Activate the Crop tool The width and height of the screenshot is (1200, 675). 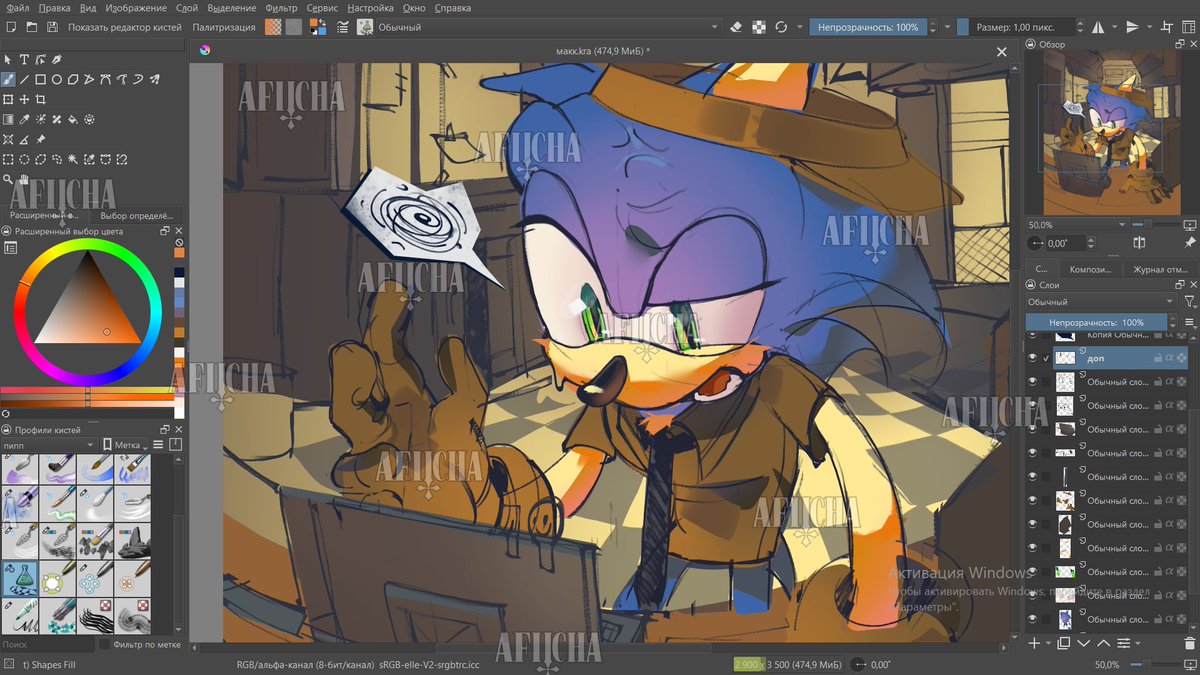tap(39, 100)
